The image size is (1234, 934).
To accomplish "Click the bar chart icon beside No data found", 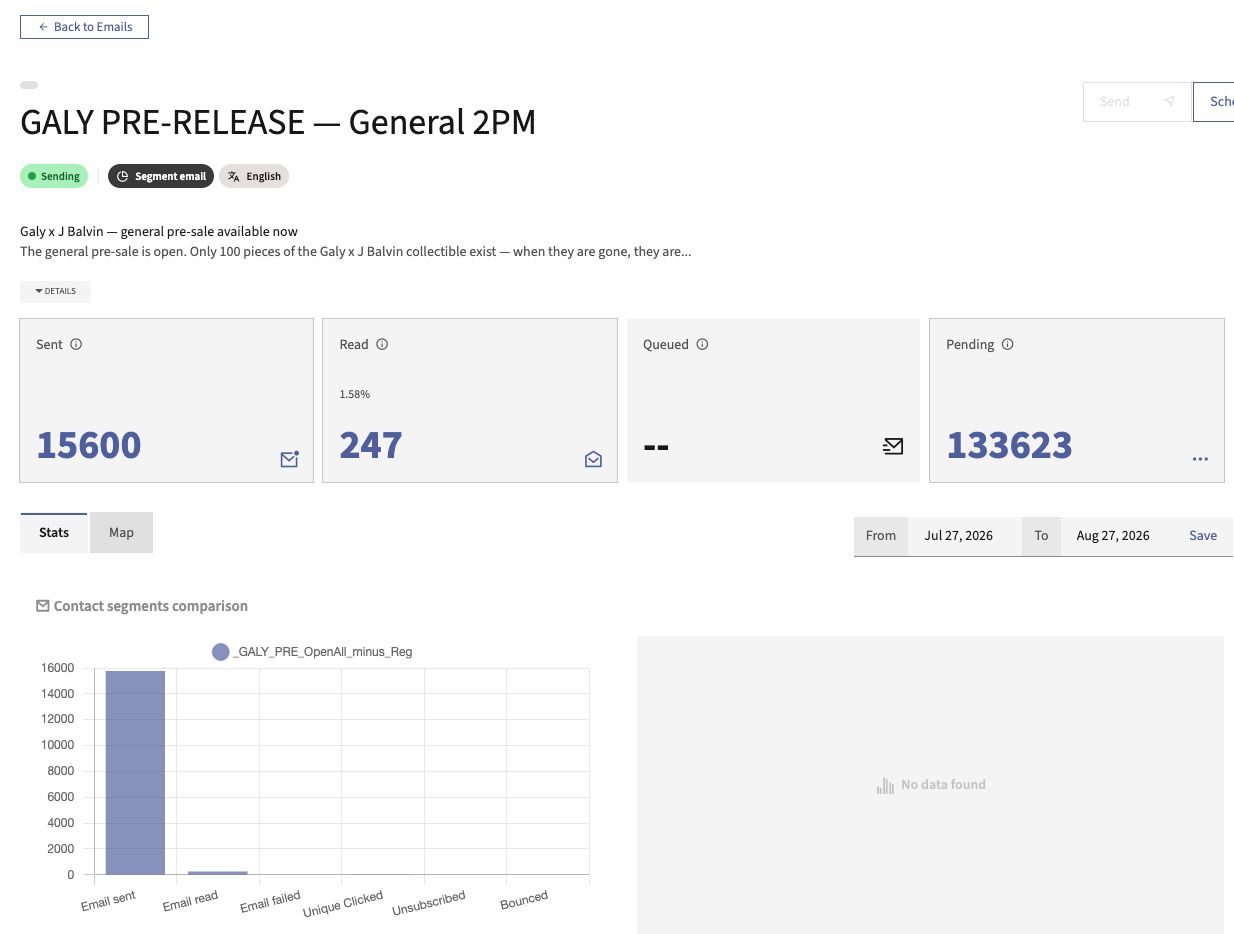I will point(885,785).
